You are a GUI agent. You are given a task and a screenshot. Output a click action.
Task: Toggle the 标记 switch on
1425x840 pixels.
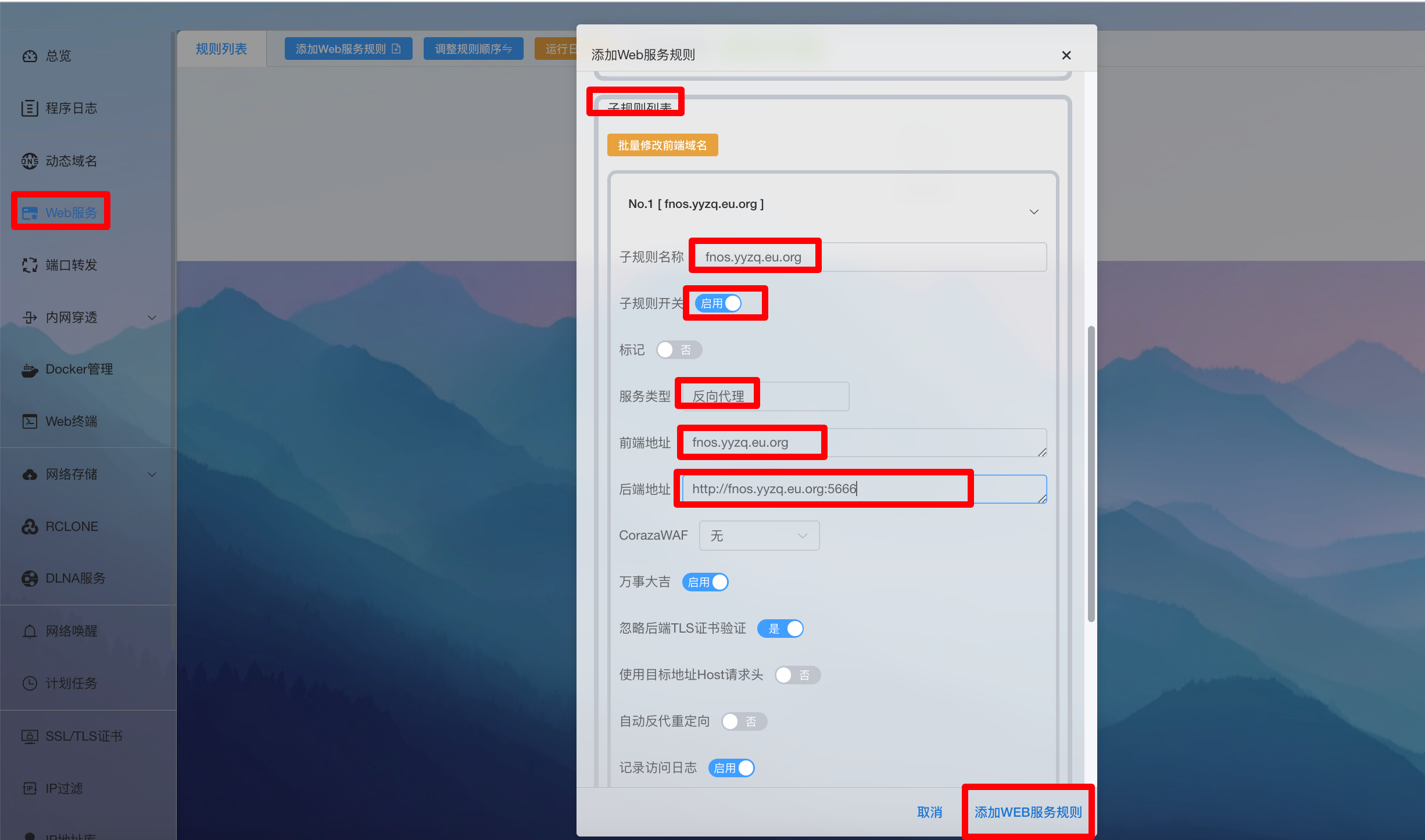pyautogui.click(x=678, y=350)
